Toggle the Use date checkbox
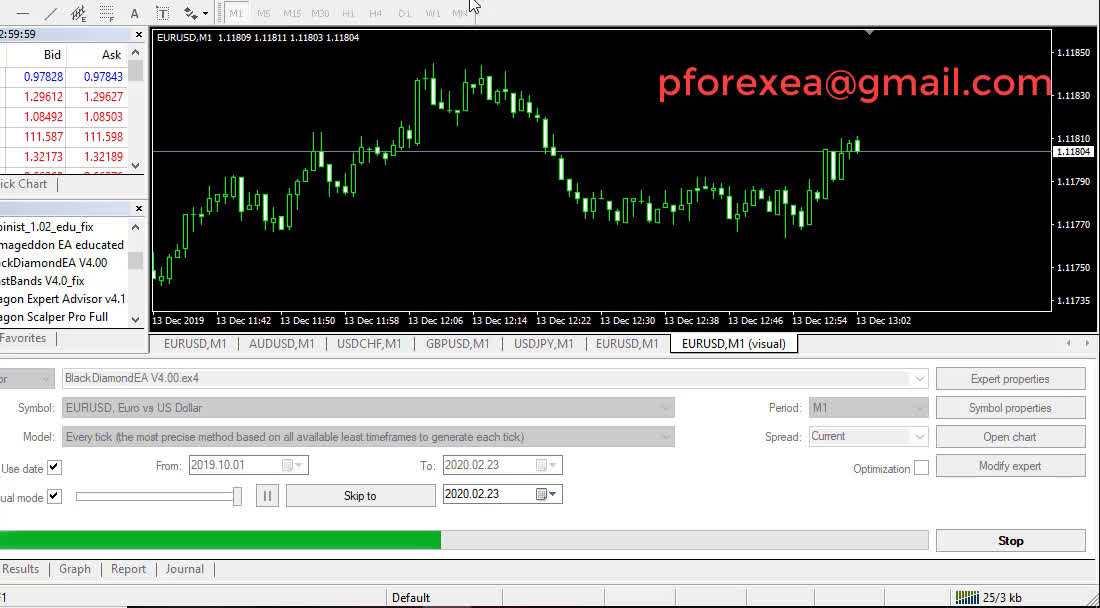This screenshot has width=1100, height=608. pos(54,467)
